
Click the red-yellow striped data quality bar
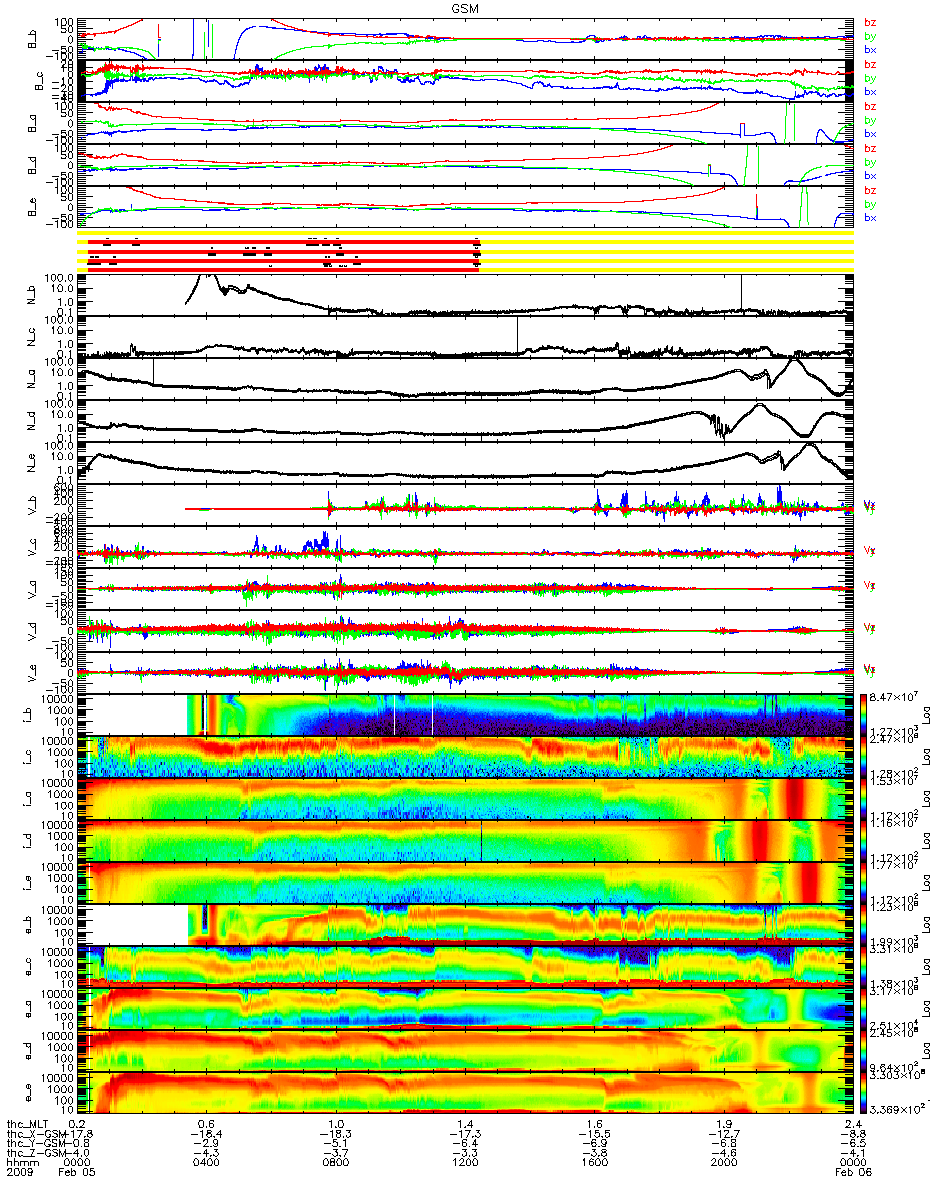click(x=466, y=253)
